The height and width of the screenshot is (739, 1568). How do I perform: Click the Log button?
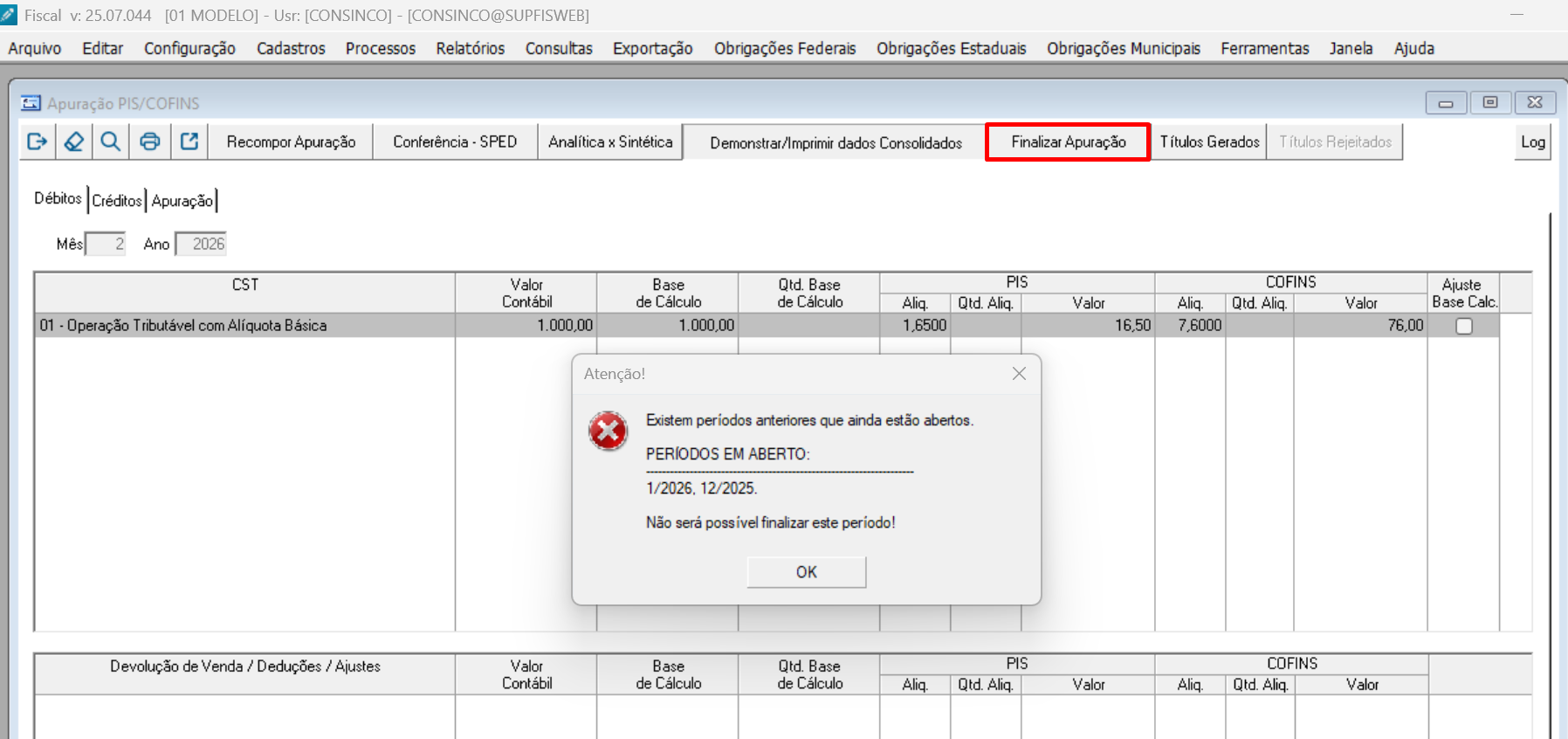pos(1533,142)
